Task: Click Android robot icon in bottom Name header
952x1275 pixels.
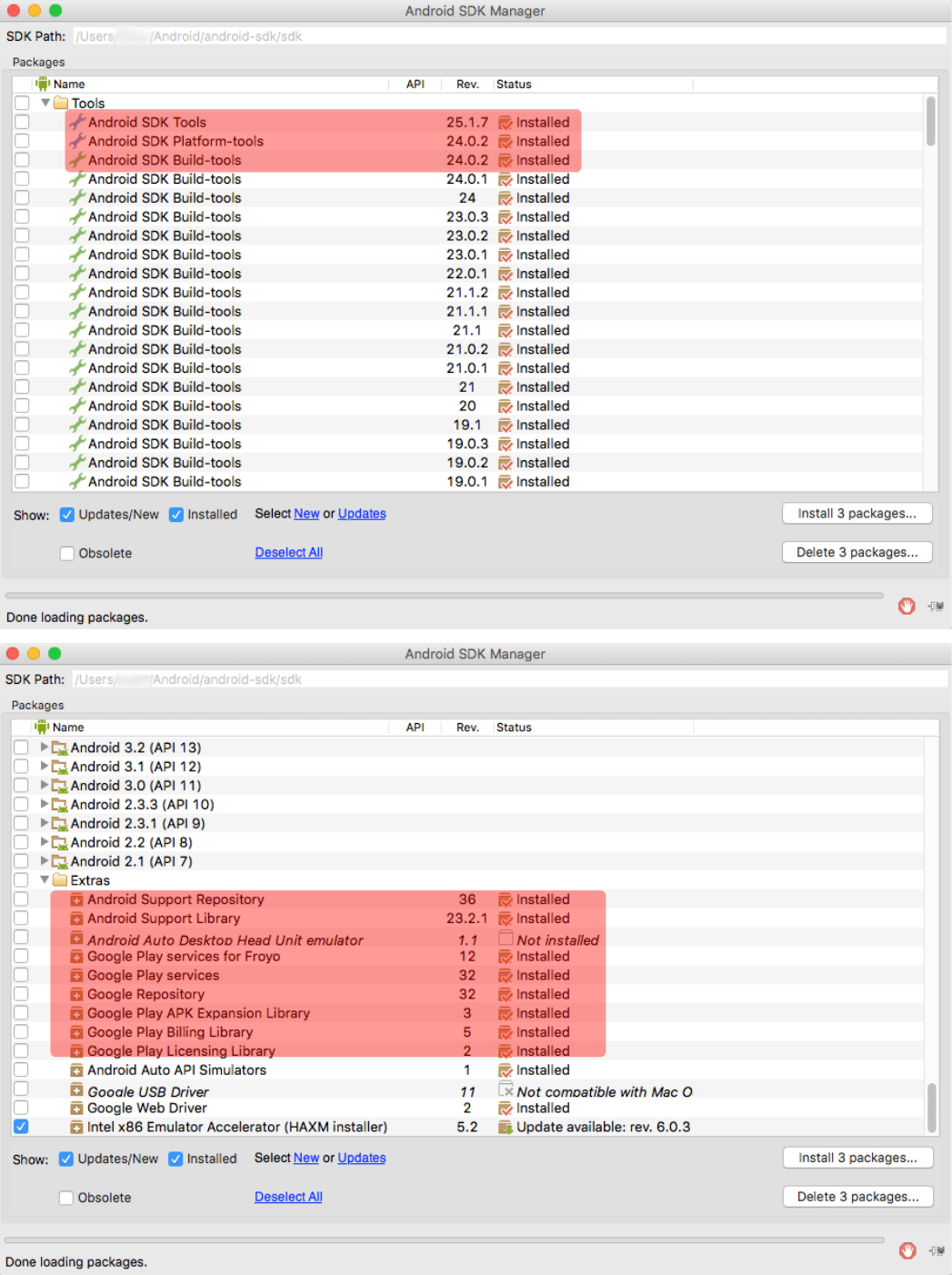Action: click(42, 727)
